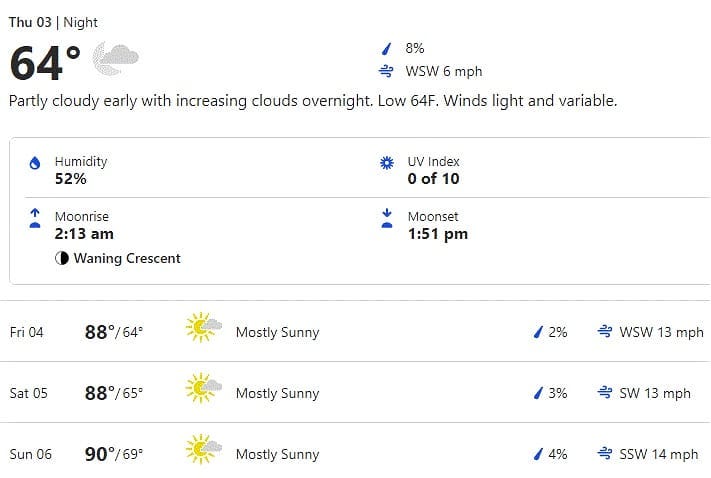Image resolution: width=711 pixels, height=478 pixels.
Task: Click the Fri 04 wind icon
Action: click(x=604, y=332)
